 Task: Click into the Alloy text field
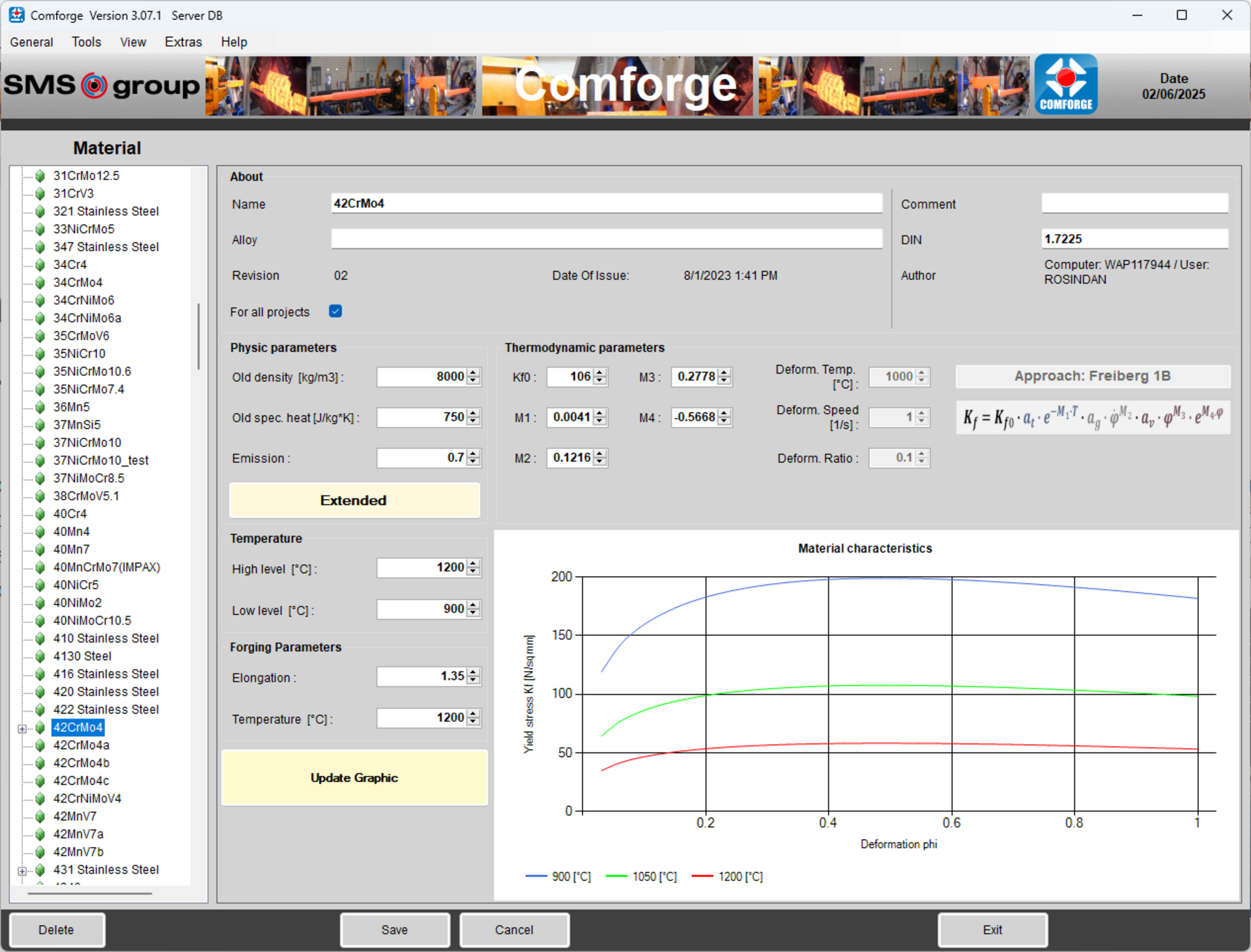(606, 239)
